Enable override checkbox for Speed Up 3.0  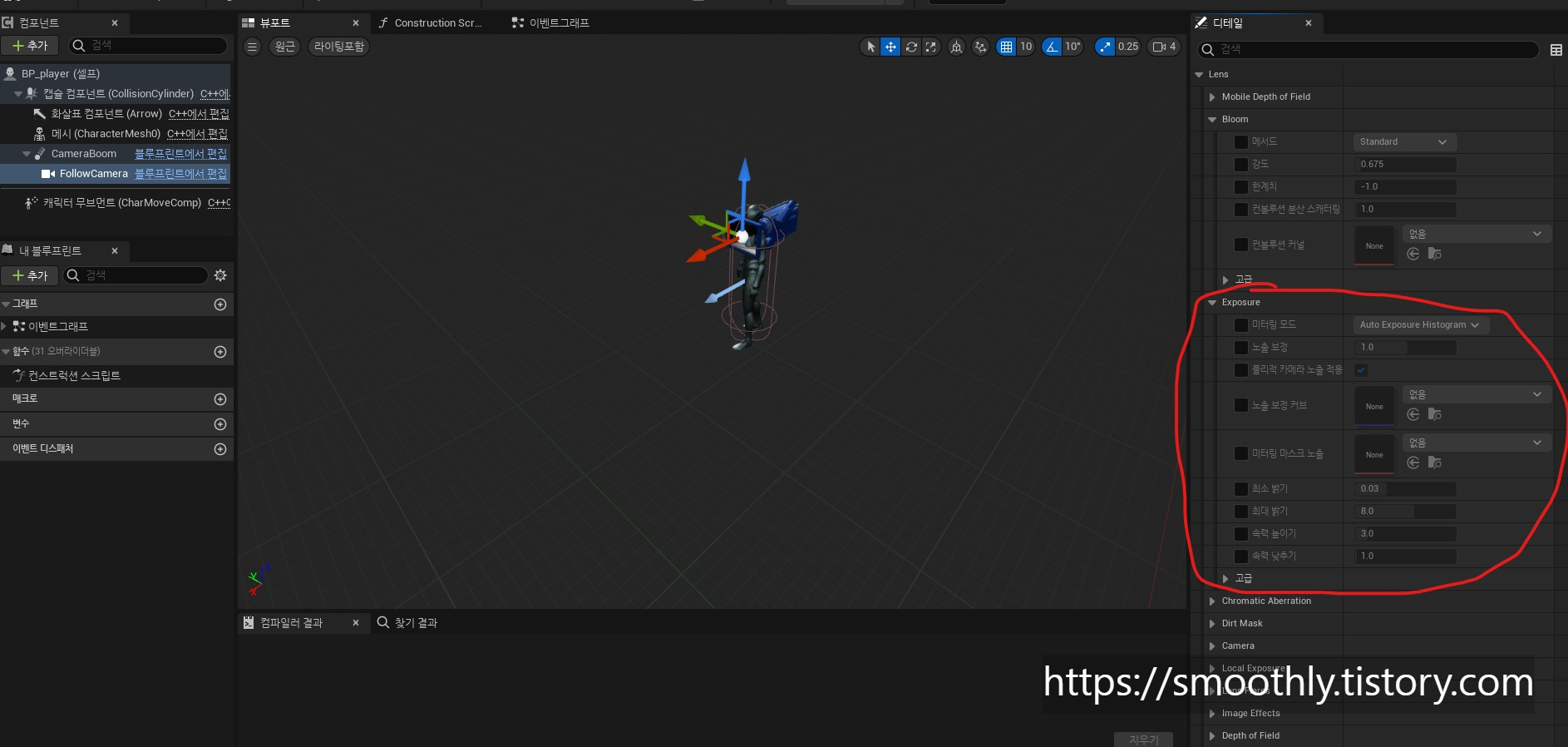pyautogui.click(x=1241, y=534)
